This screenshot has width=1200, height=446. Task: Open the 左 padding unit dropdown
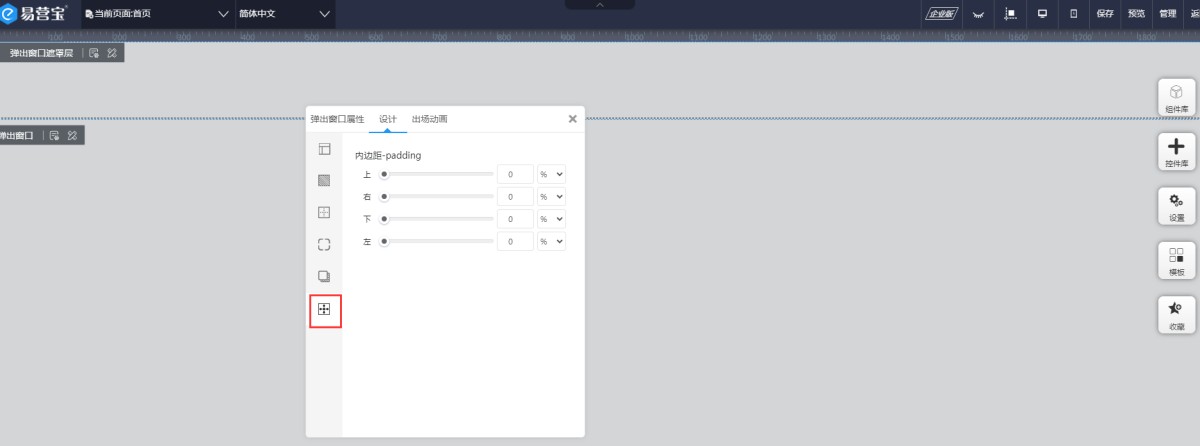click(x=552, y=242)
